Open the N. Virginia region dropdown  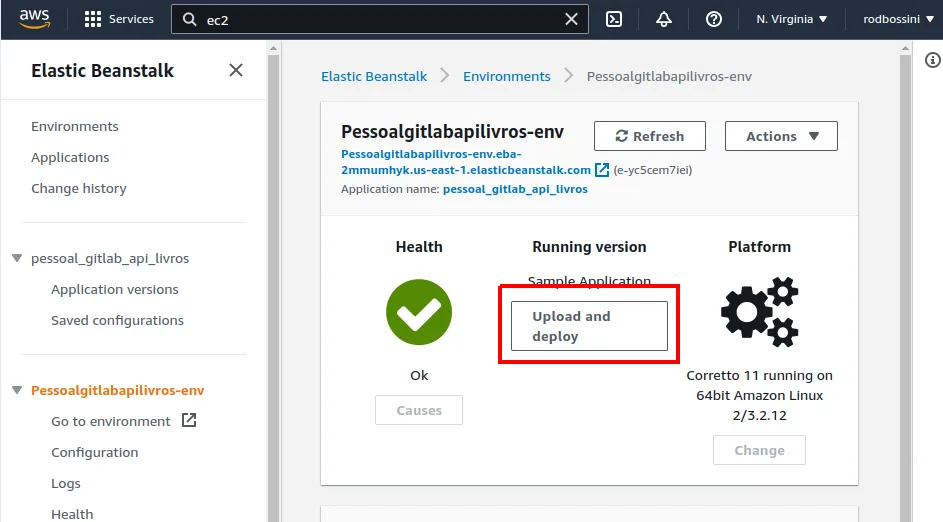pos(791,19)
